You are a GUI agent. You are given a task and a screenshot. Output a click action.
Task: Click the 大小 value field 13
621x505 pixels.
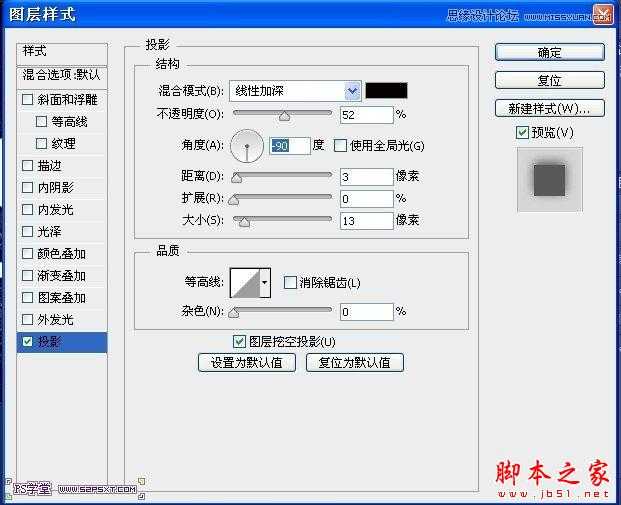point(367,221)
